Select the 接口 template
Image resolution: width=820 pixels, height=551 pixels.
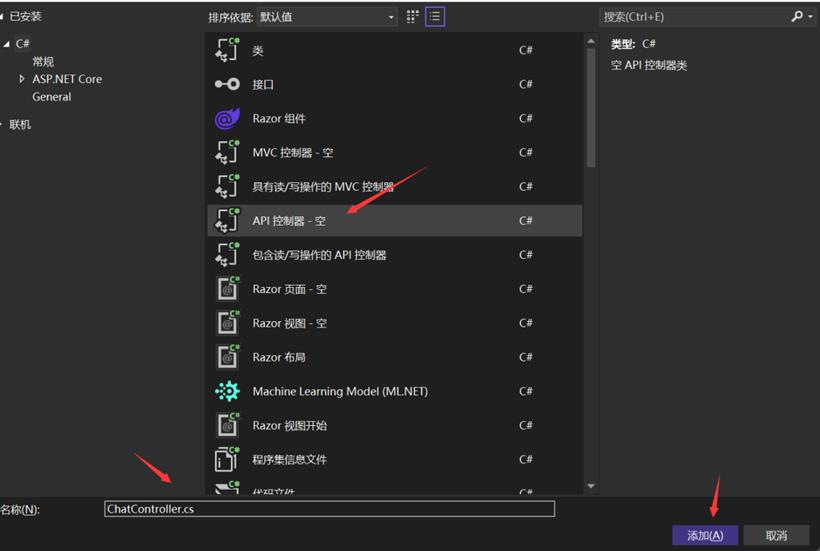click(394, 84)
